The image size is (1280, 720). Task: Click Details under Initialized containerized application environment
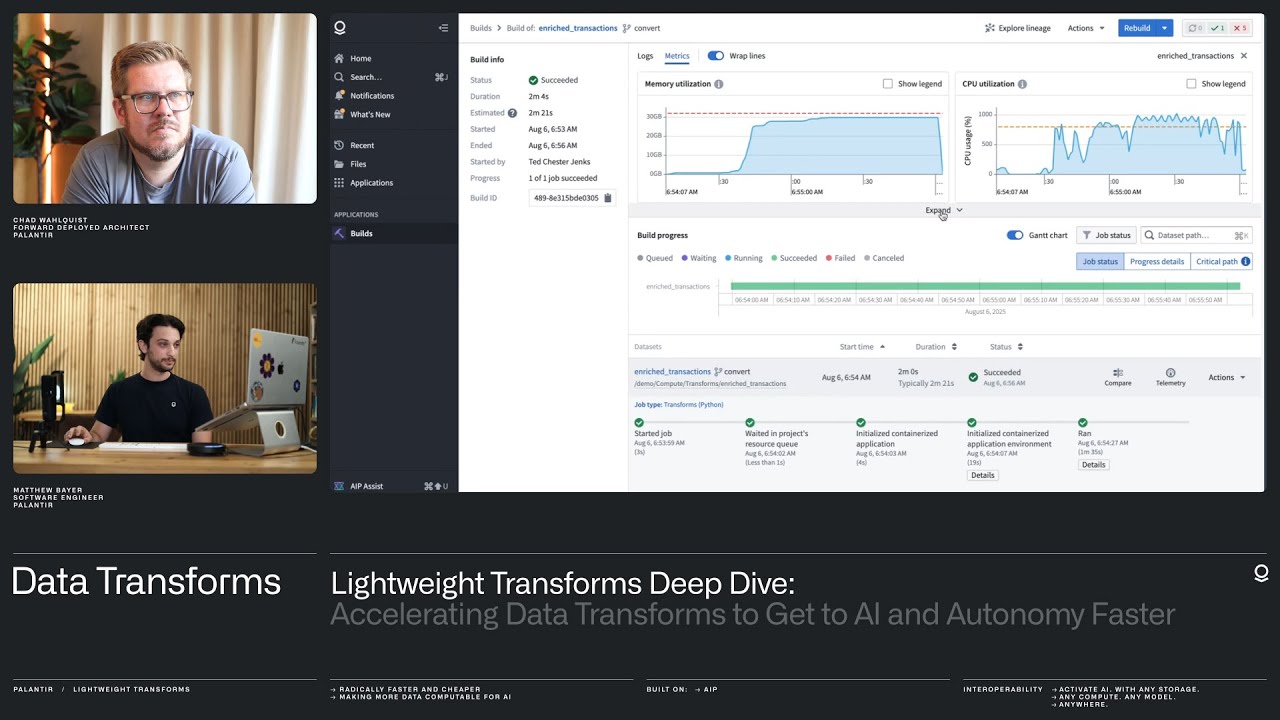[x=983, y=475]
